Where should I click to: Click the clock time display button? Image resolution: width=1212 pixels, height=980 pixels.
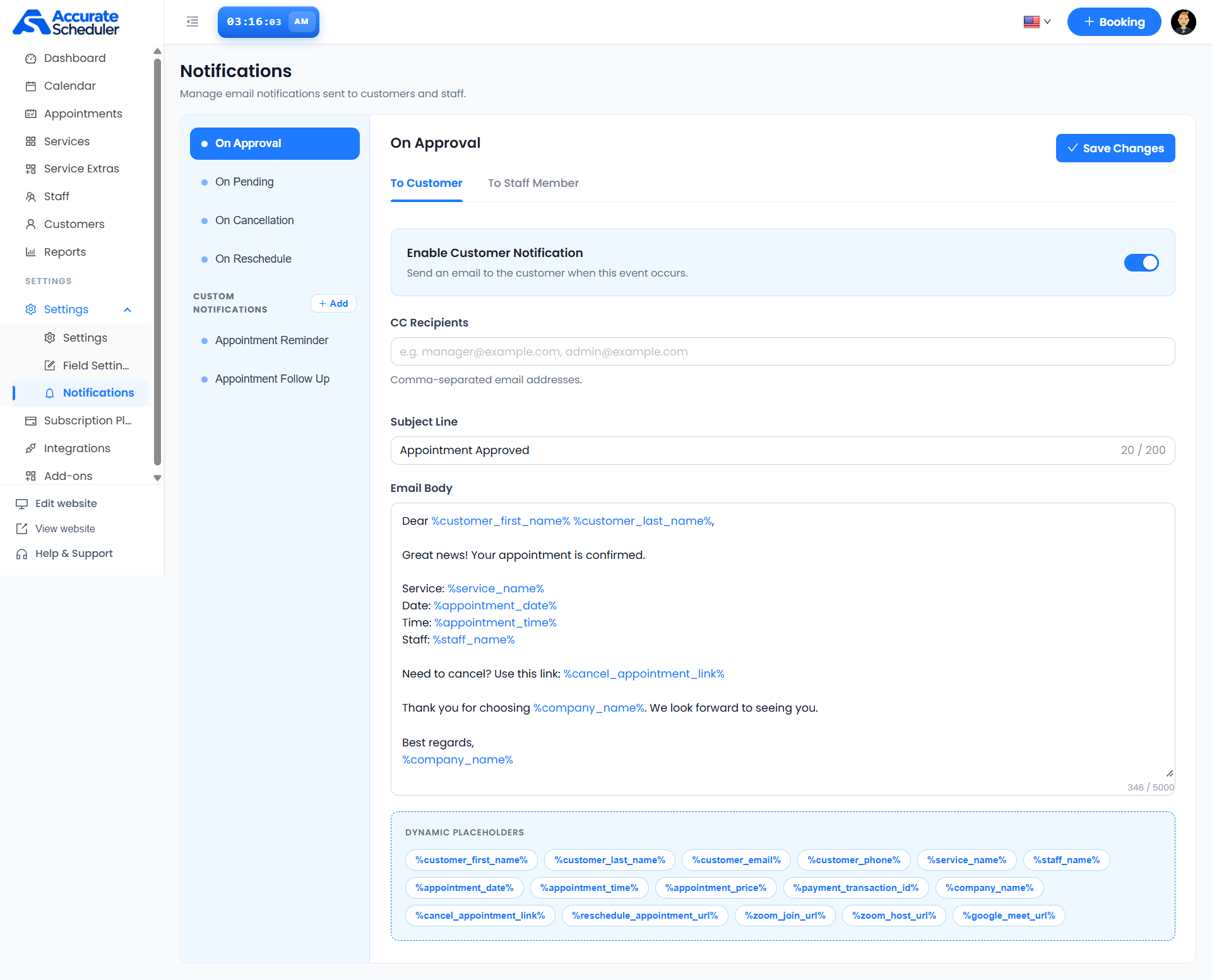[268, 22]
